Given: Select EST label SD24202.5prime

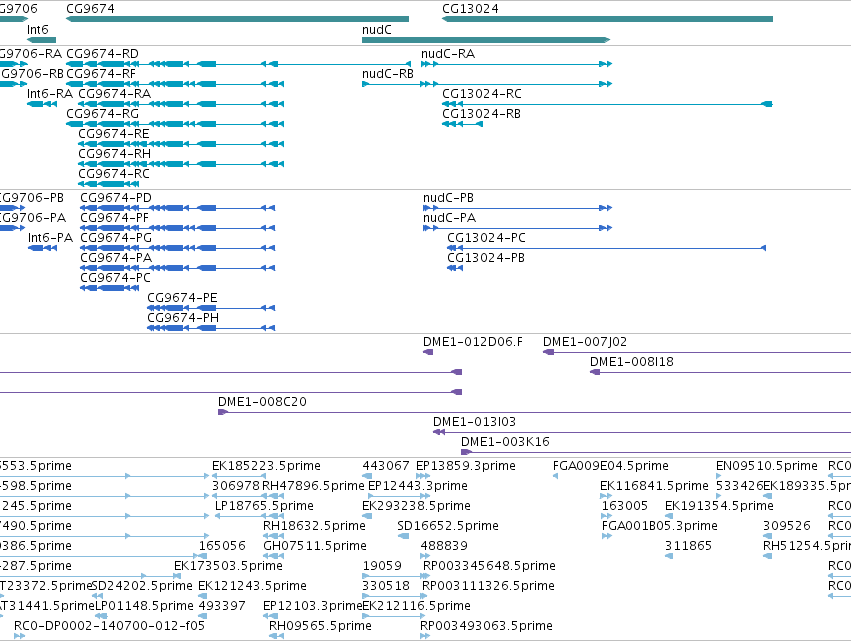Looking at the screenshot, I should point(142,587).
